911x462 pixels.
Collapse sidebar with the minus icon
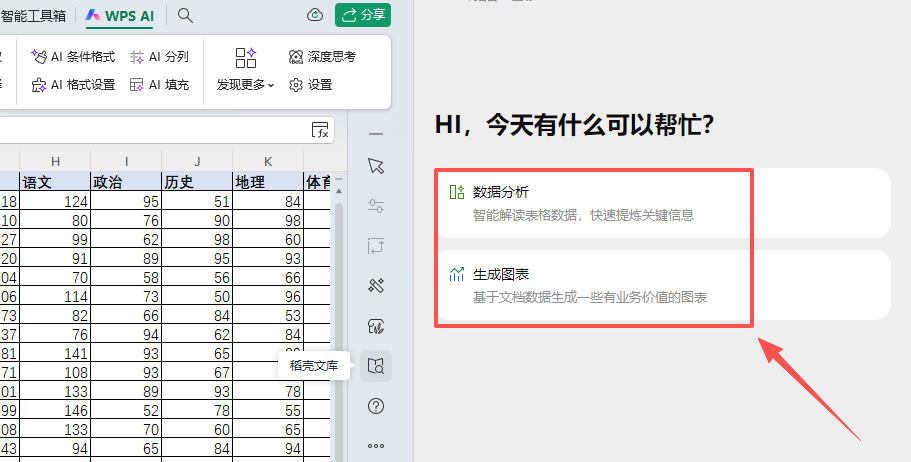pos(376,134)
